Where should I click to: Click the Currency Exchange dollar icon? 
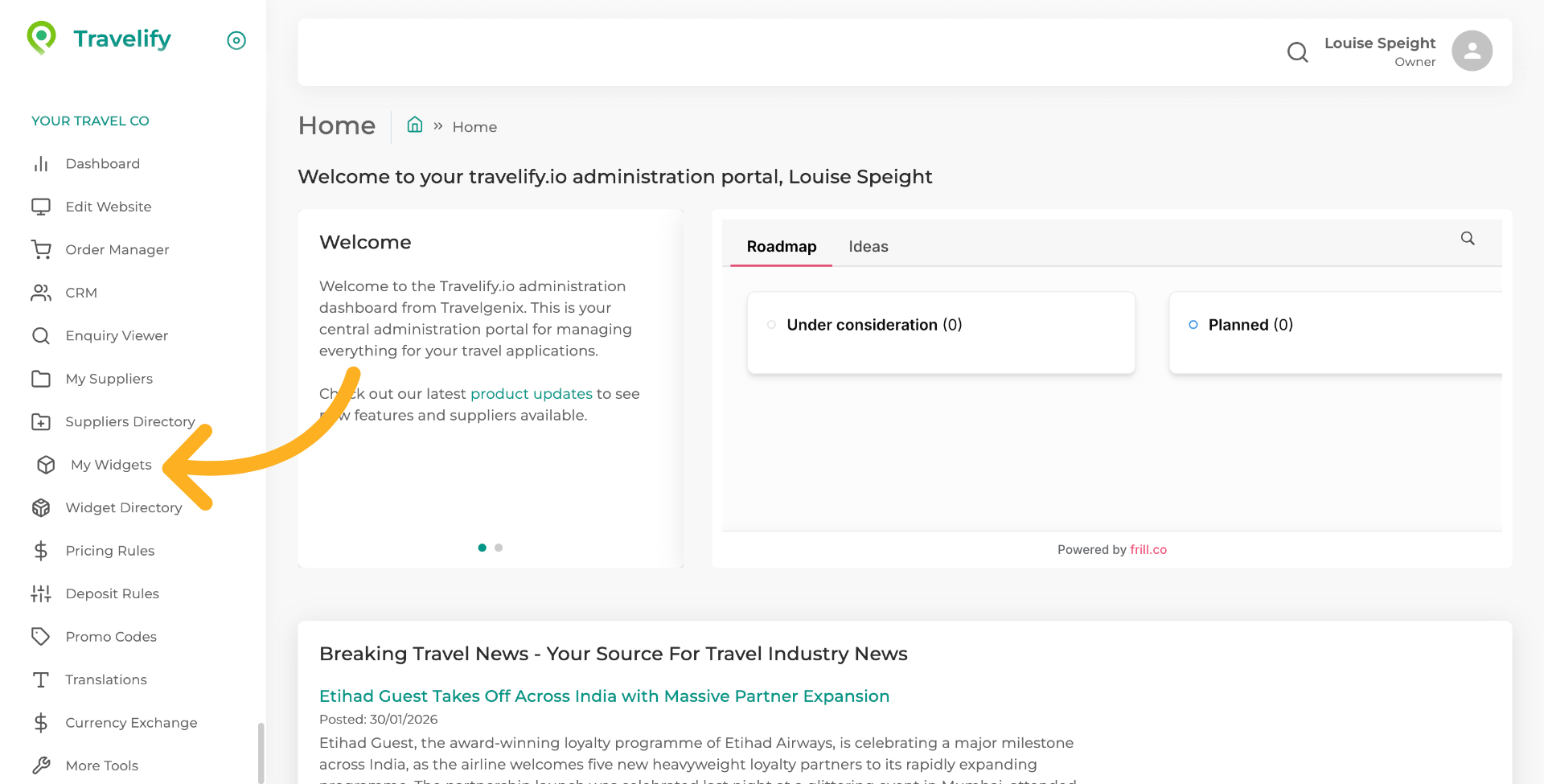coord(41,723)
